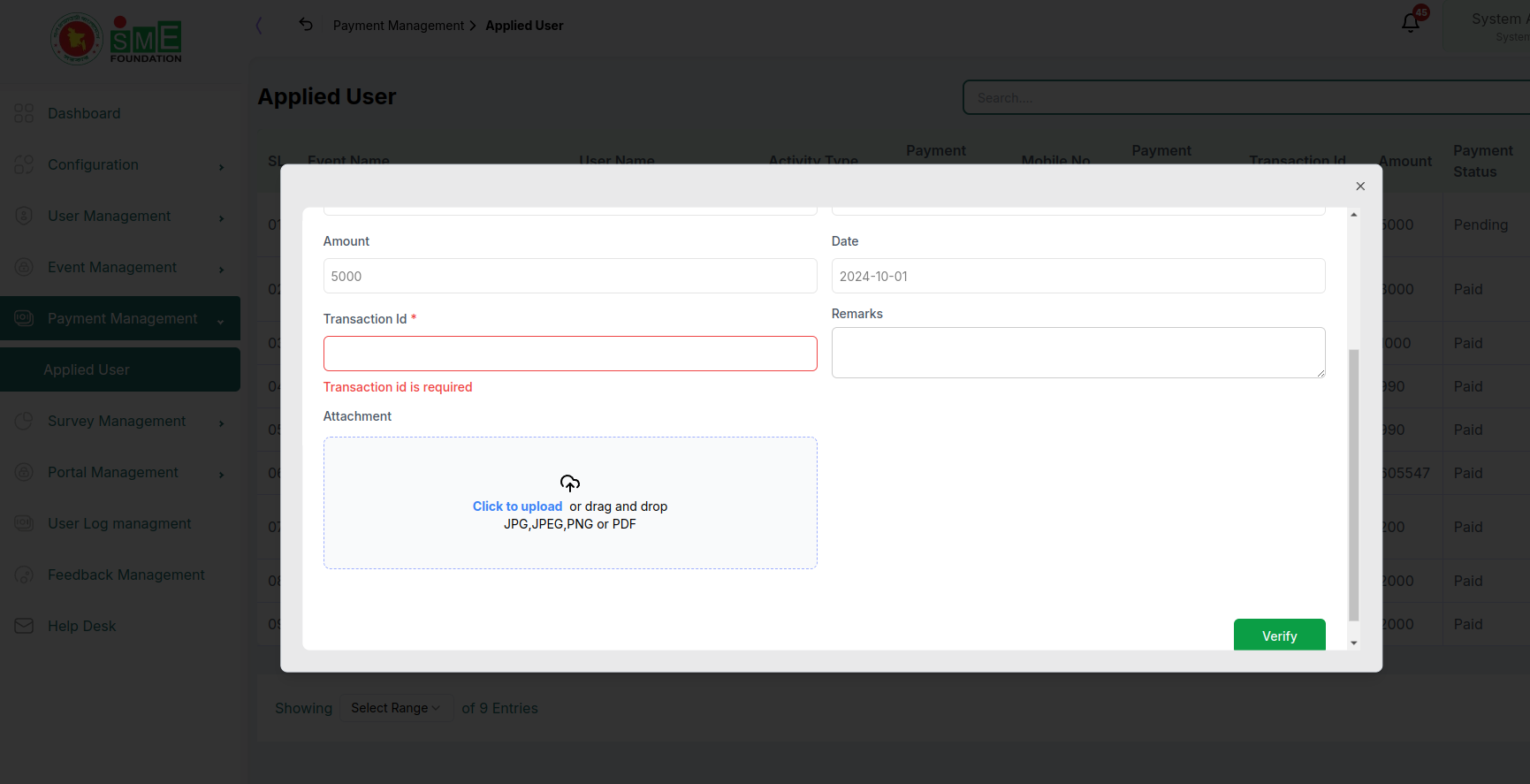1530x784 pixels.
Task: Click the attachment drag and drop area
Action: coord(570,502)
